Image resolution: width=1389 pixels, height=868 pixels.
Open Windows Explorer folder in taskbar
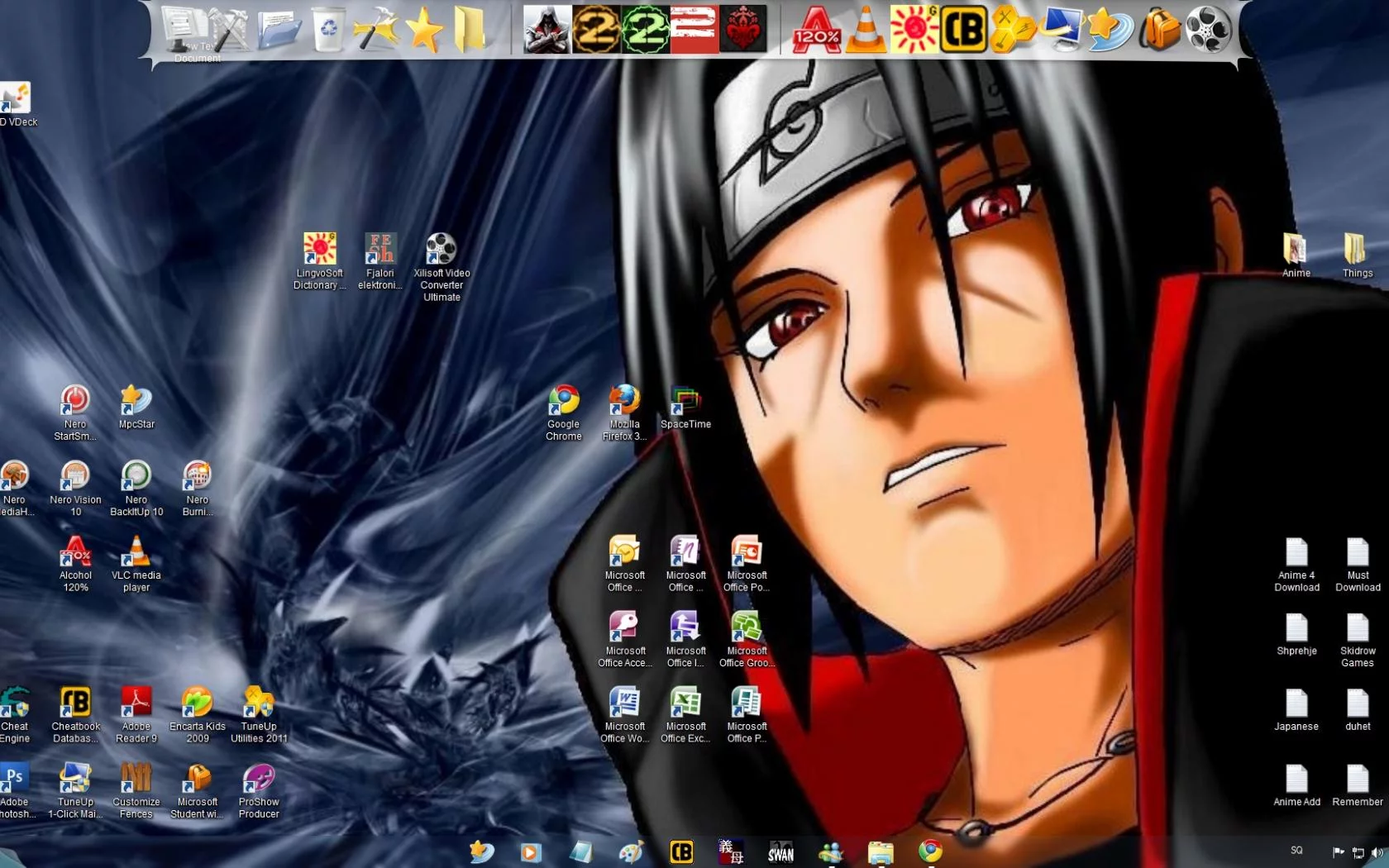[881, 851]
